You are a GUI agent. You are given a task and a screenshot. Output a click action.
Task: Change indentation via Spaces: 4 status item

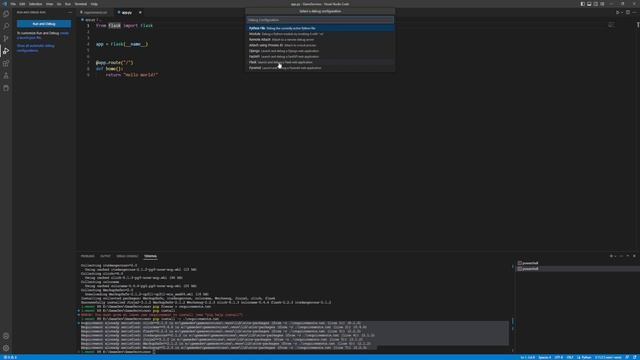coord(544,357)
